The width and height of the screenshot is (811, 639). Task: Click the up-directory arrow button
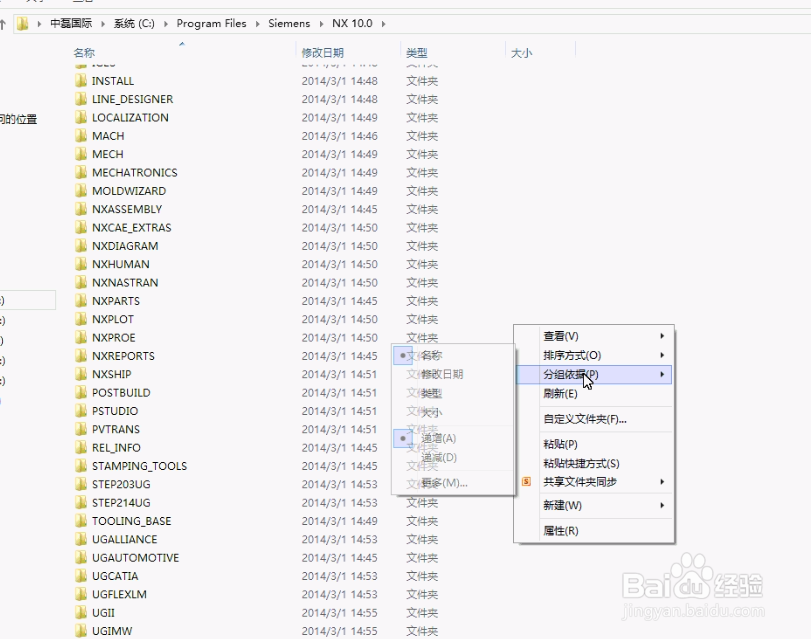pyautogui.click(x=3, y=24)
